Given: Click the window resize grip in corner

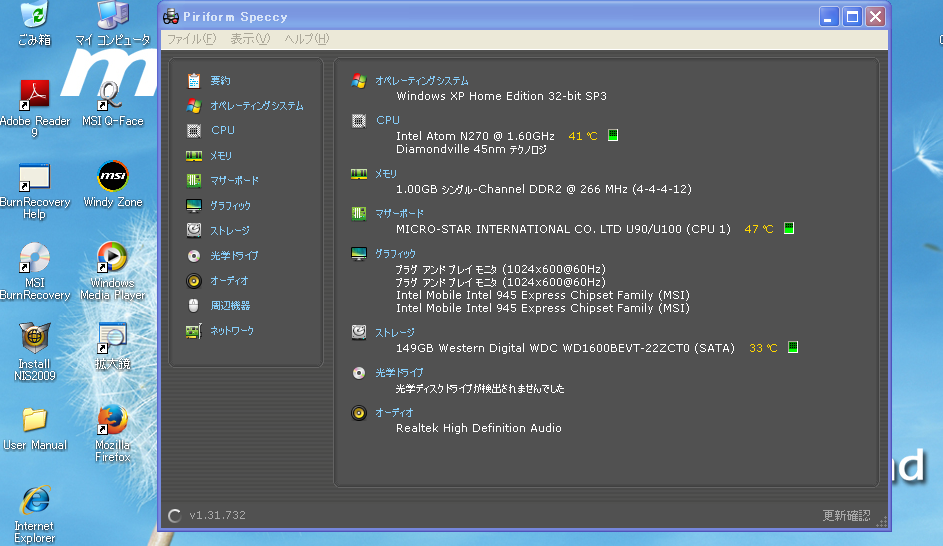Looking at the screenshot, I should [882, 523].
